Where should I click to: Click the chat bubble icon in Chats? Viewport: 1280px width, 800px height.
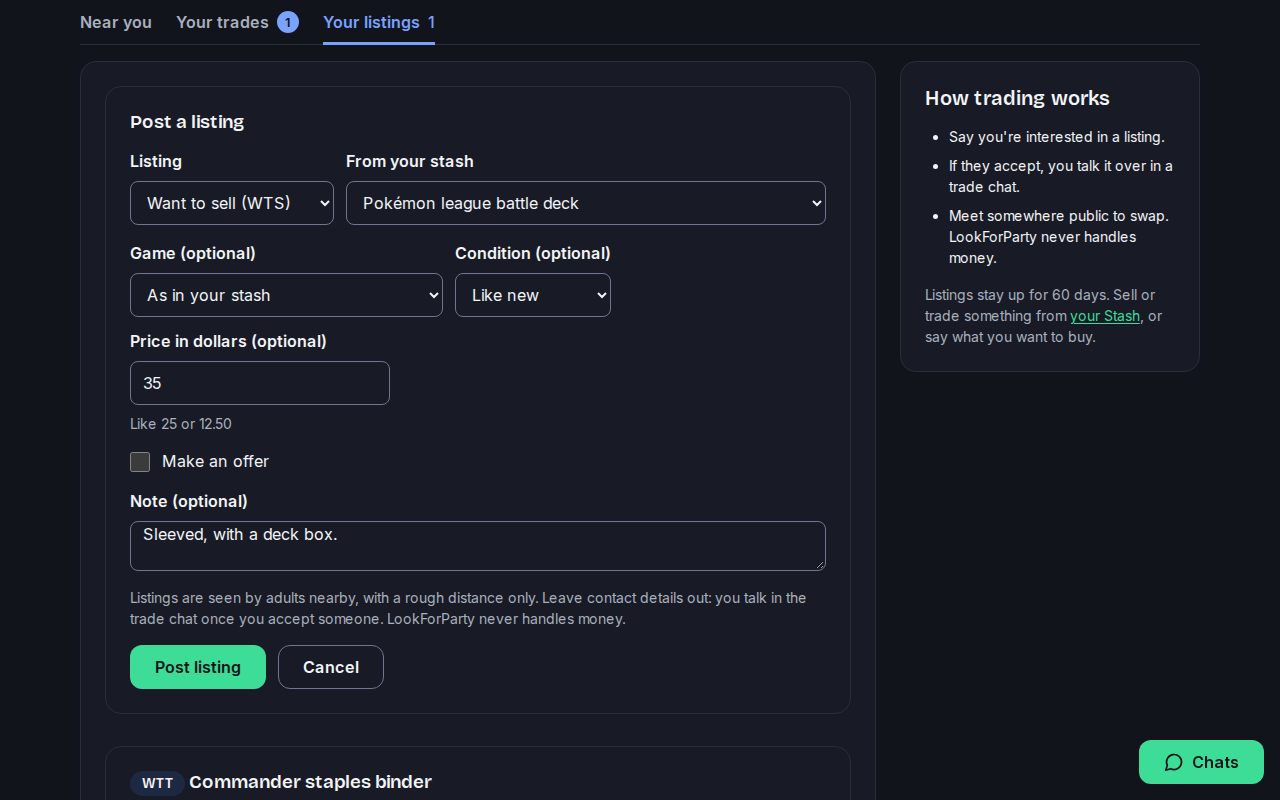pos(1174,762)
